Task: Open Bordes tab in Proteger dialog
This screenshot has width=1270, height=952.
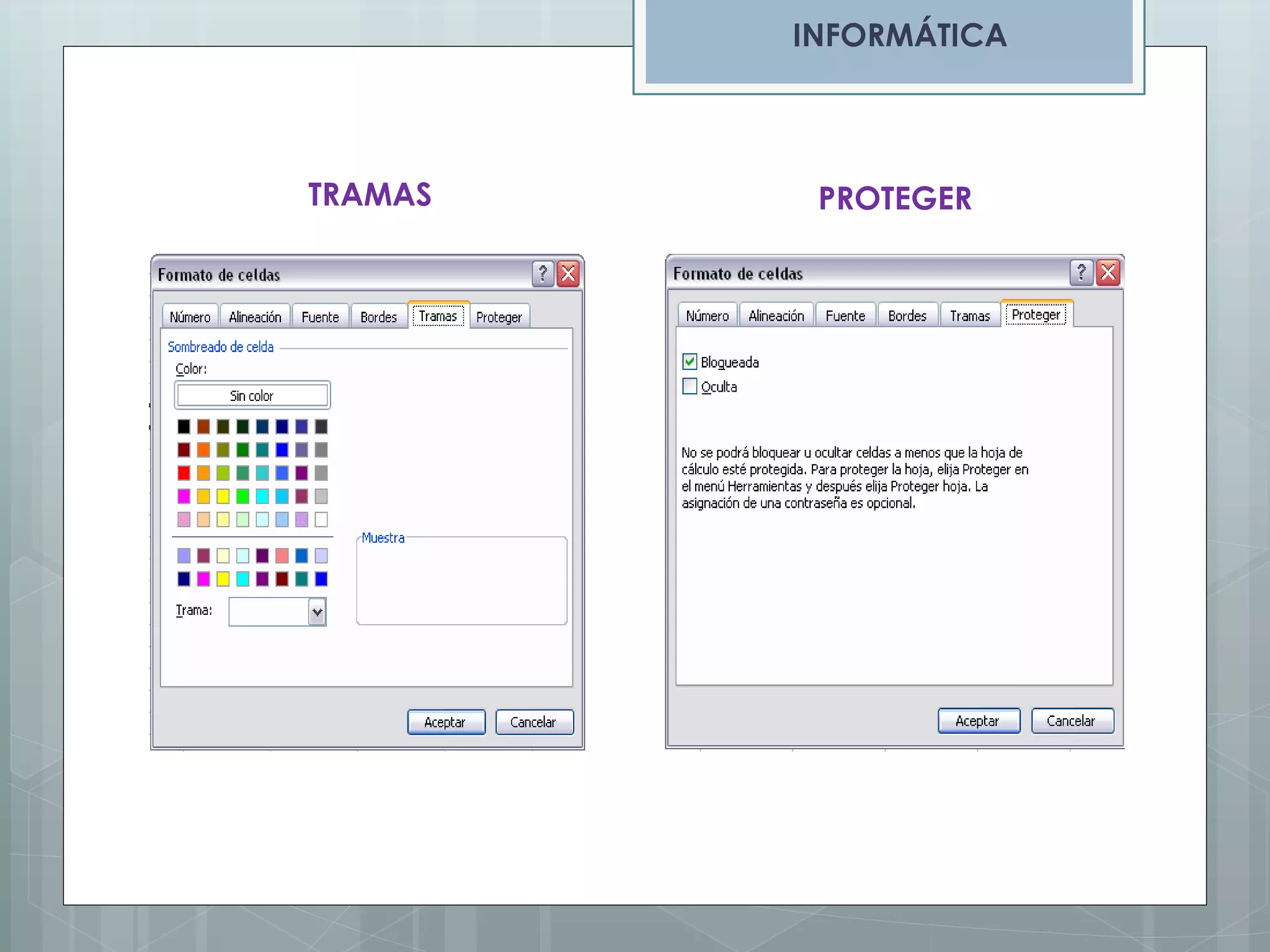Action: click(907, 315)
